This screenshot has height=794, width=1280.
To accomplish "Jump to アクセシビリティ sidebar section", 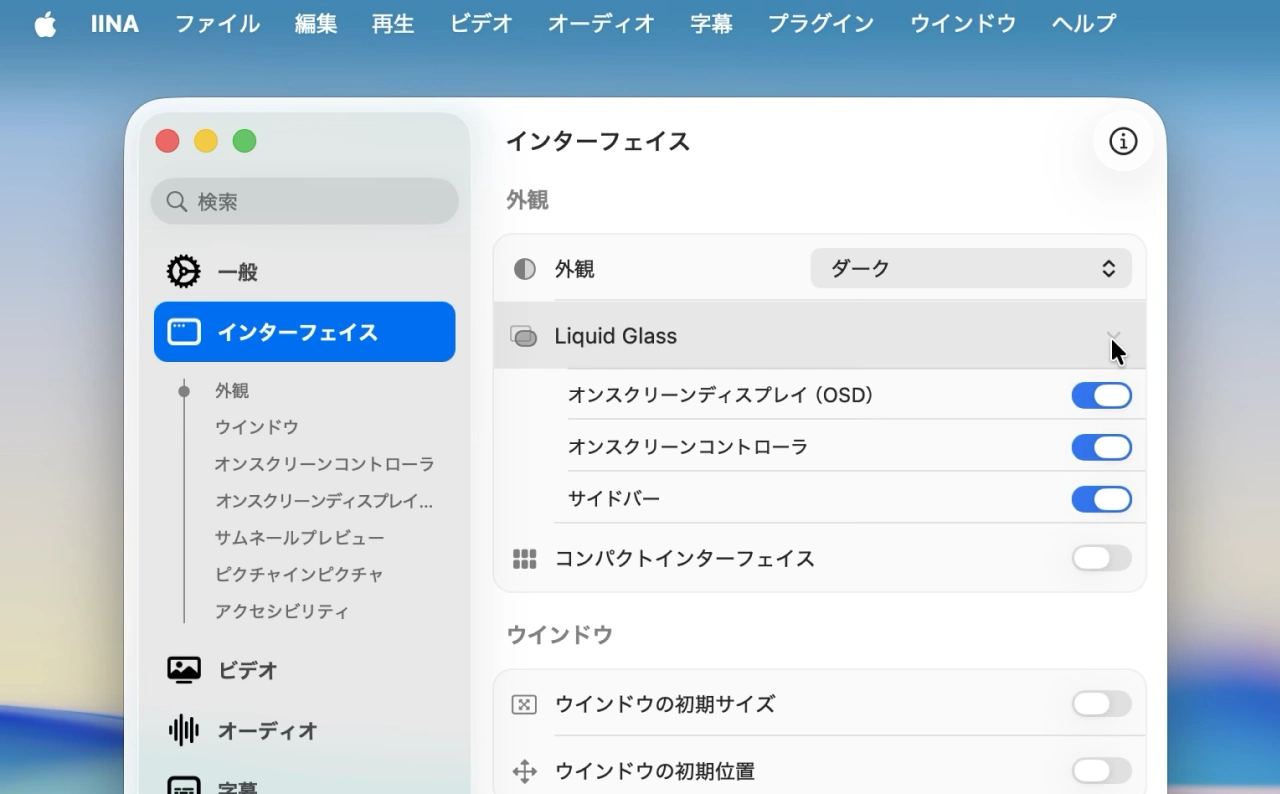I will click(282, 611).
